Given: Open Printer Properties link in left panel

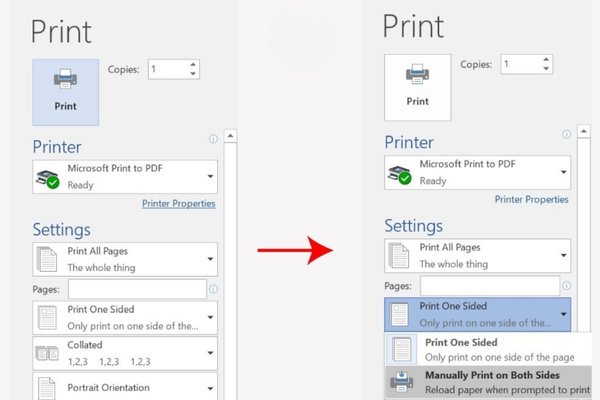Looking at the screenshot, I should tap(178, 203).
